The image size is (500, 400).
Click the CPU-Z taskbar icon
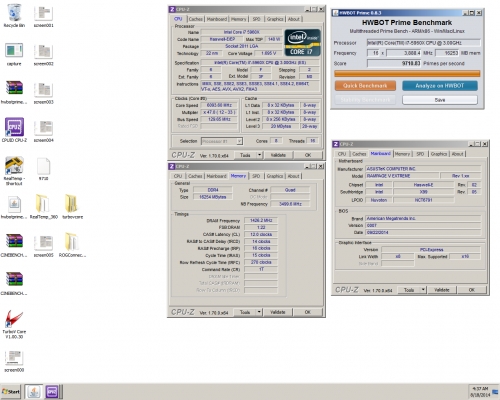point(52,392)
